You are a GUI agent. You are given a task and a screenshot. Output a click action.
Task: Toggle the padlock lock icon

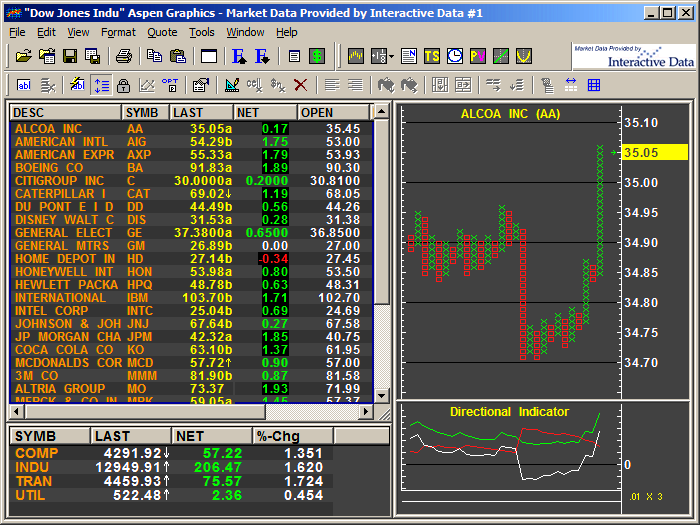click(123, 85)
